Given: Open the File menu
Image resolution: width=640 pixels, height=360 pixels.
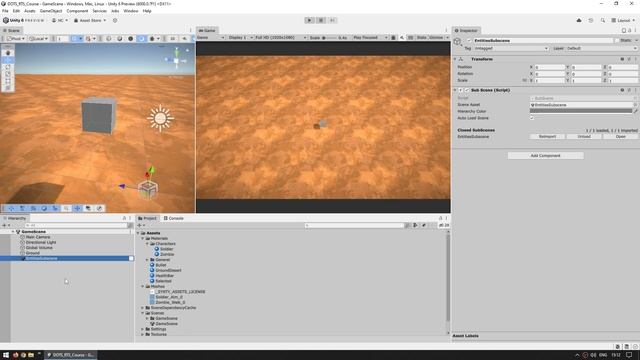Looking at the screenshot, I should [x=5, y=11].
